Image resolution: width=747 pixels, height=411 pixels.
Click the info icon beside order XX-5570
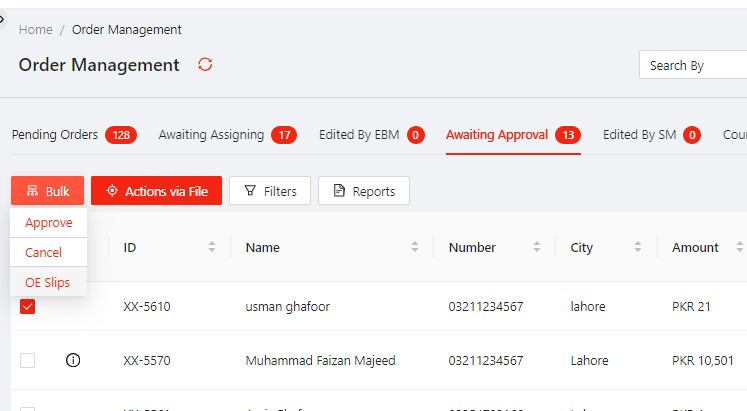point(72,361)
